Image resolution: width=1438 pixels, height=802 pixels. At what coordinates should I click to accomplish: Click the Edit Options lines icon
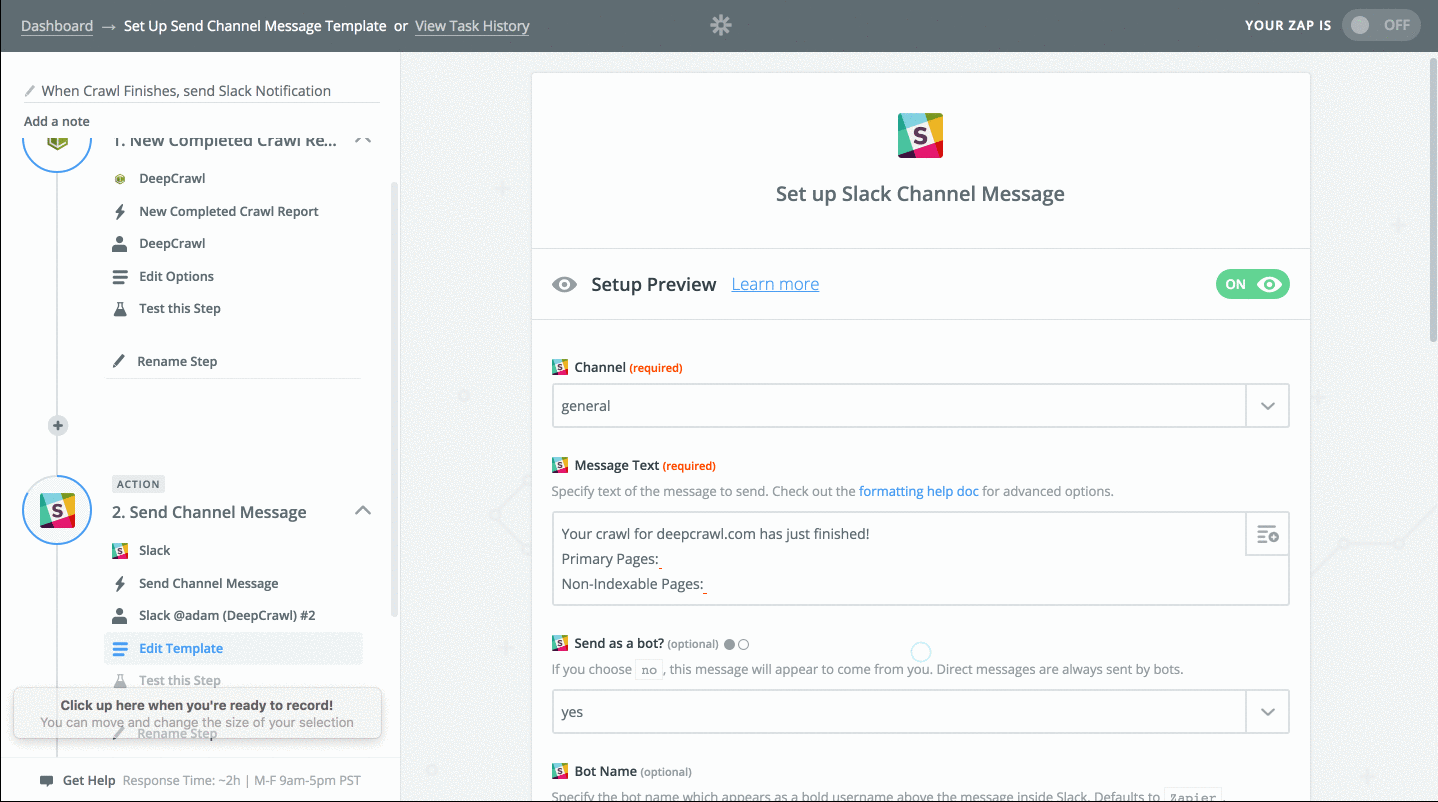[x=120, y=277]
